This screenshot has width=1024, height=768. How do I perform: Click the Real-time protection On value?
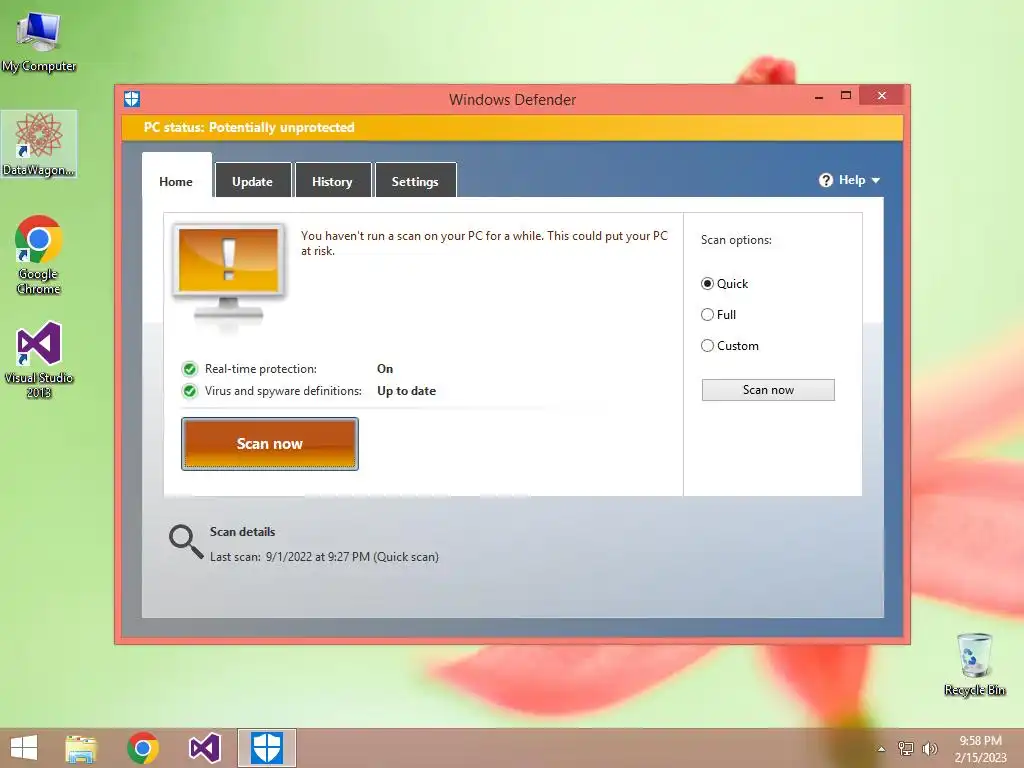coord(385,369)
